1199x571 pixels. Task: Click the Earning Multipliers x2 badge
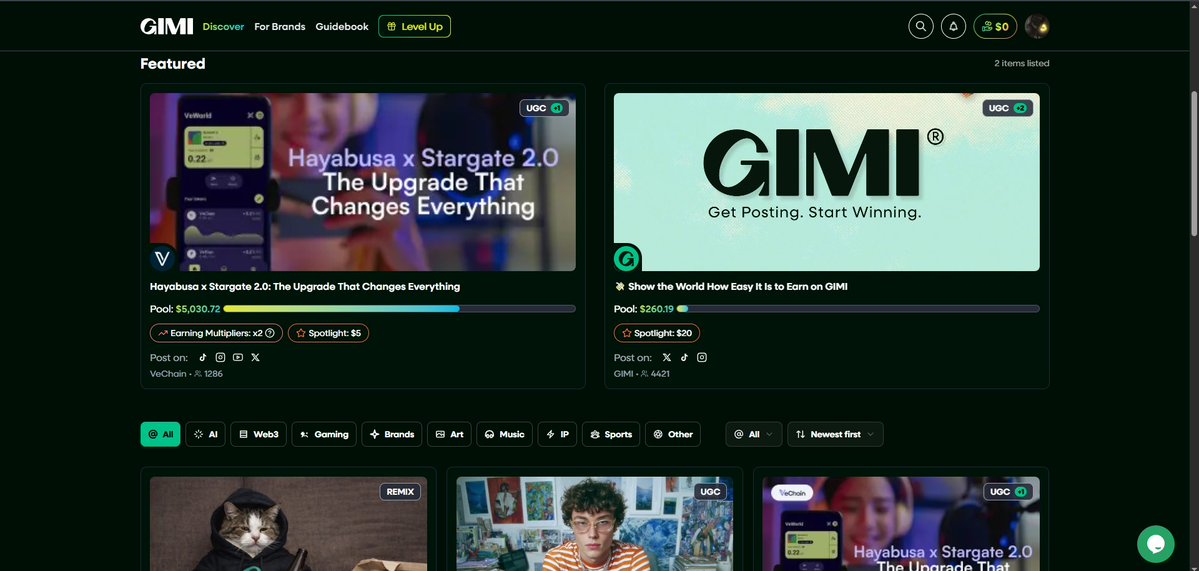pos(216,333)
